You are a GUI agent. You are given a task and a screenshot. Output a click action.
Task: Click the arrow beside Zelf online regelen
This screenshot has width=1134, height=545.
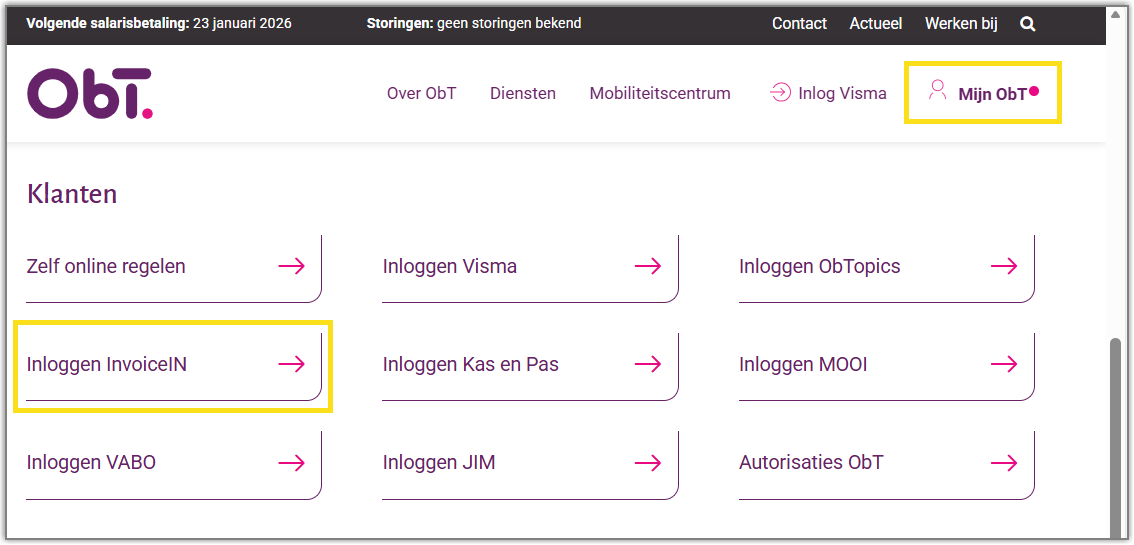click(292, 266)
